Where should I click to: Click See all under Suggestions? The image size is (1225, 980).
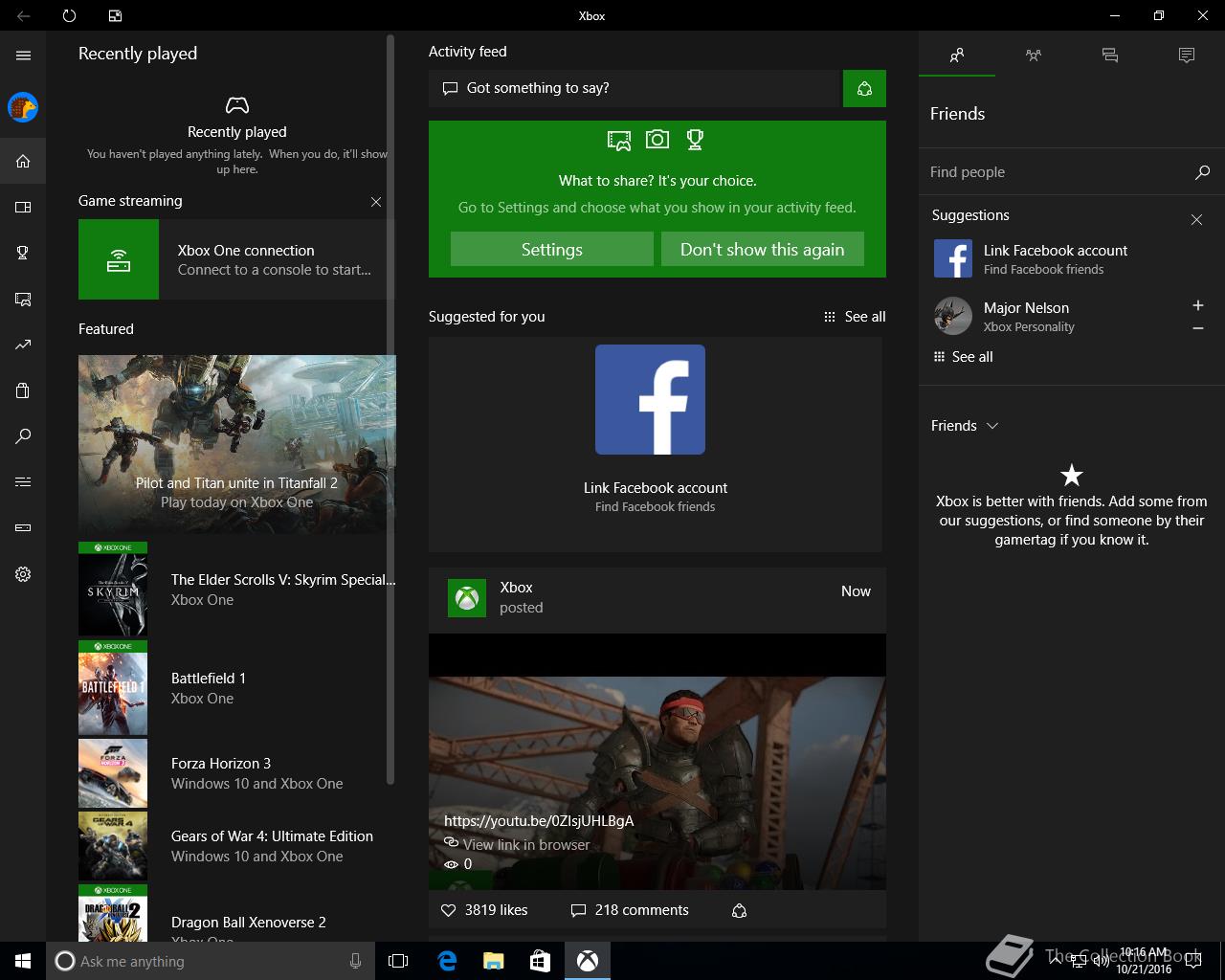tap(963, 357)
